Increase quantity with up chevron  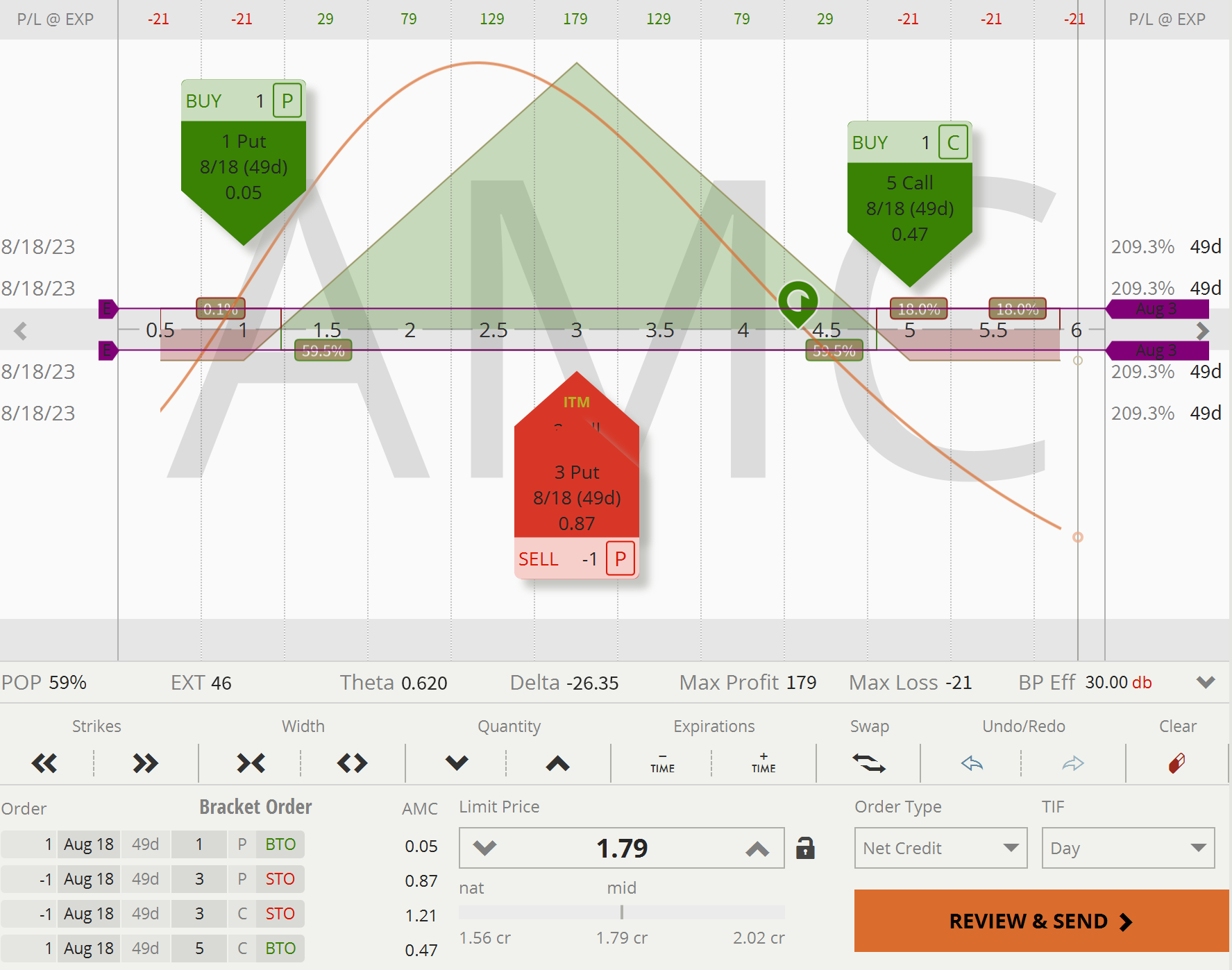pos(557,764)
